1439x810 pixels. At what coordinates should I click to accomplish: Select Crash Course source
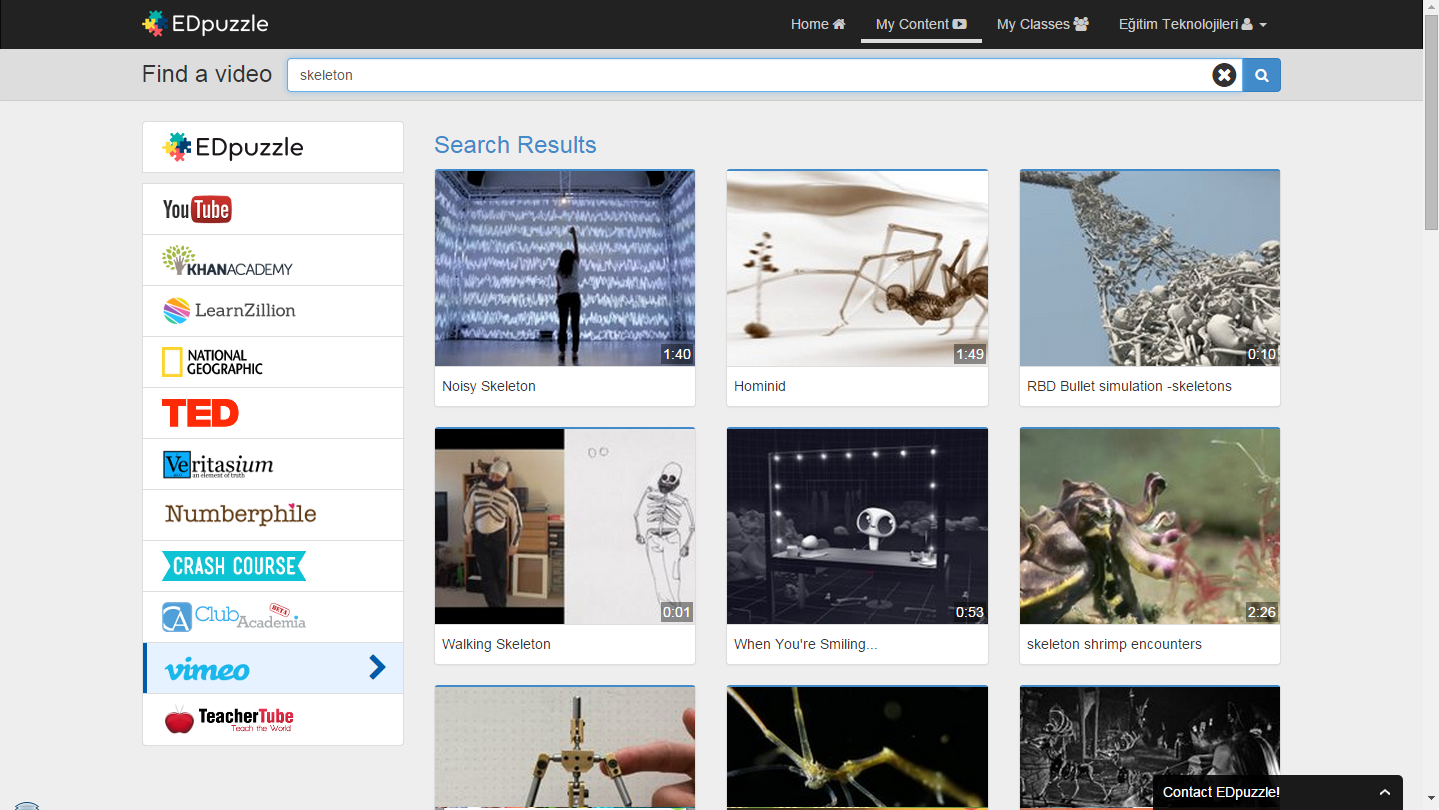coord(273,566)
